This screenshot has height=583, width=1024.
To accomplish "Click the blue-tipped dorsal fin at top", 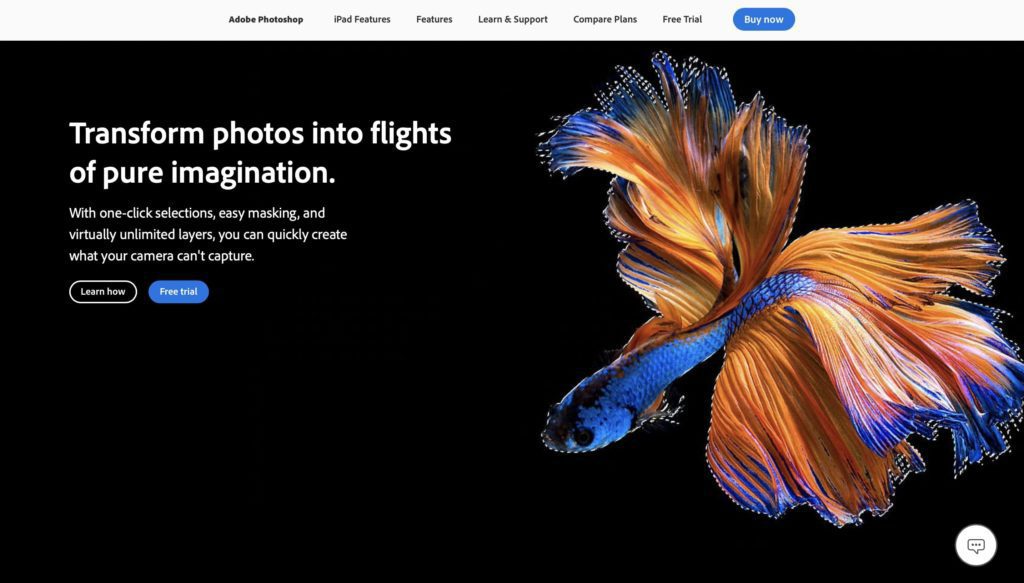I will (673, 98).
